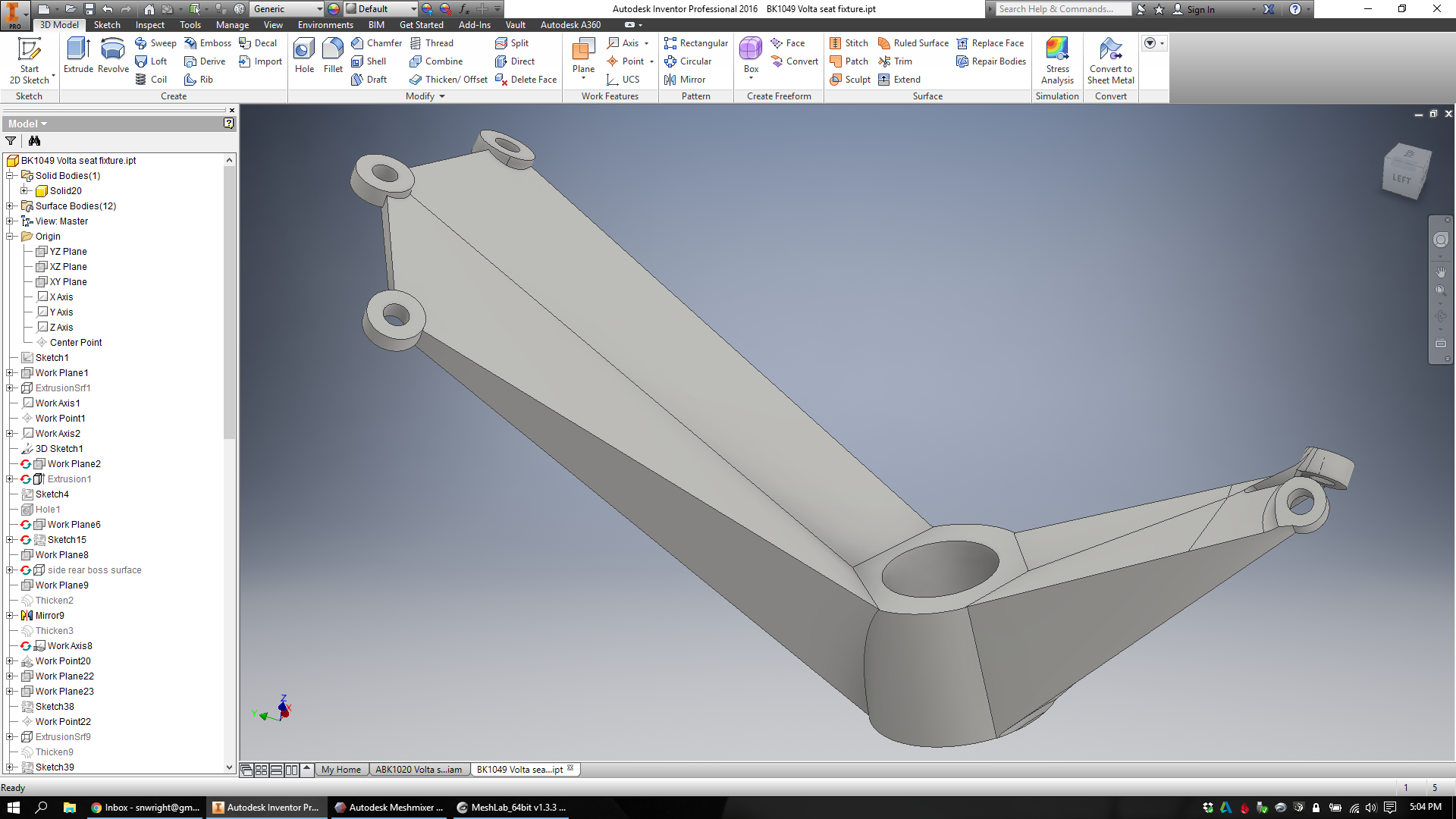1456x819 pixels.
Task: Select the Emboss tool
Action: [x=208, y=43]
